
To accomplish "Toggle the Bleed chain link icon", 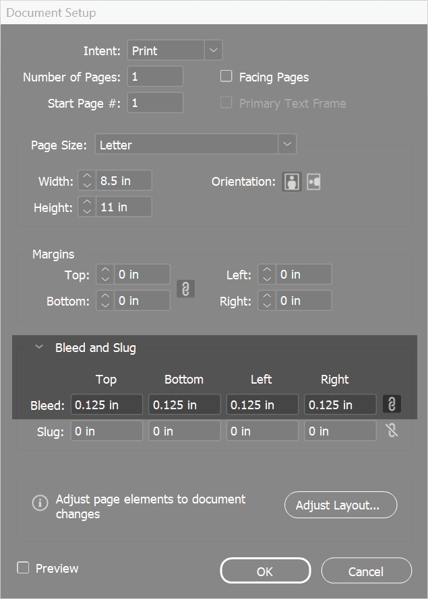I will (x=392, y=404).
